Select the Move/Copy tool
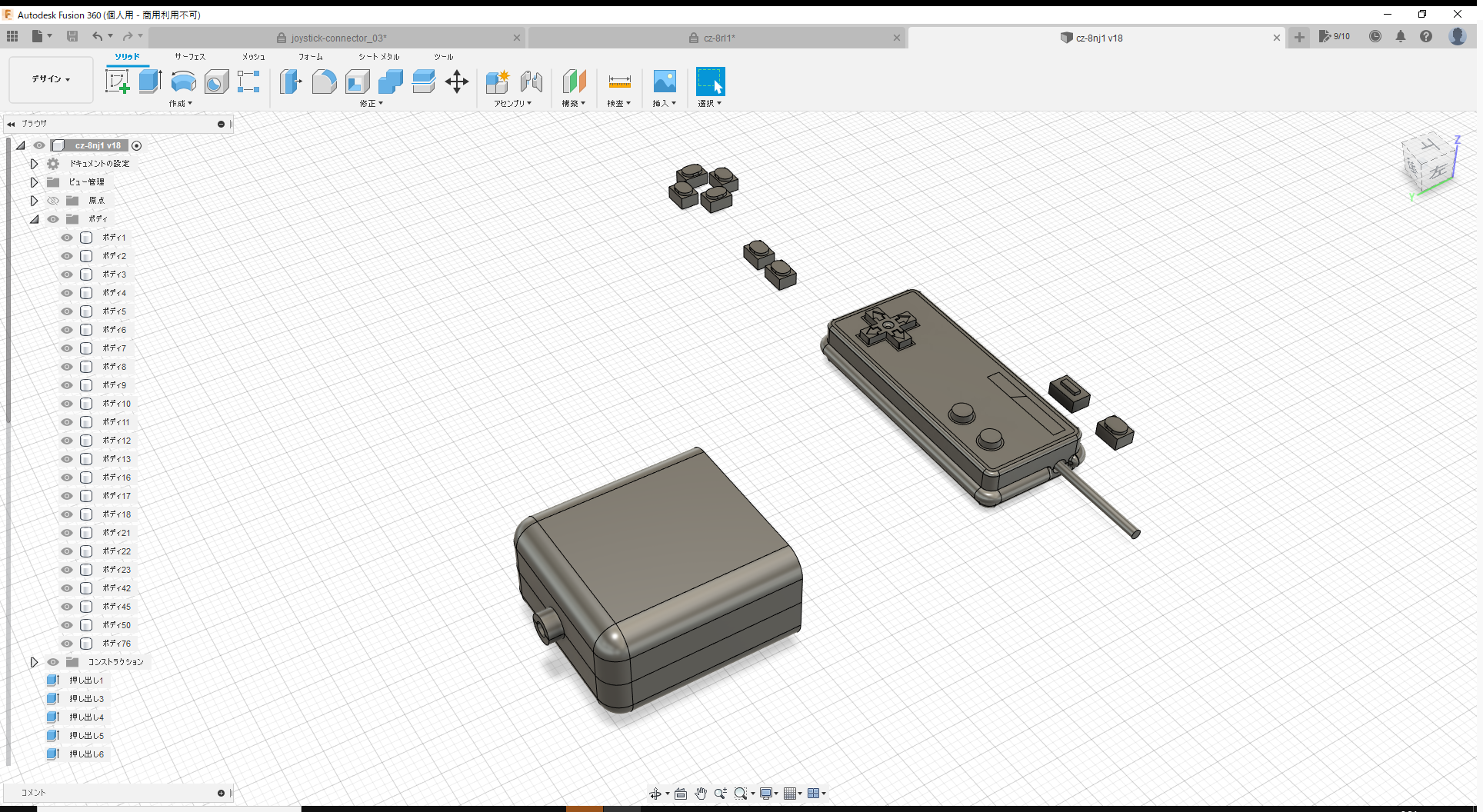1483x812 pixels. [x=456, y=82]
